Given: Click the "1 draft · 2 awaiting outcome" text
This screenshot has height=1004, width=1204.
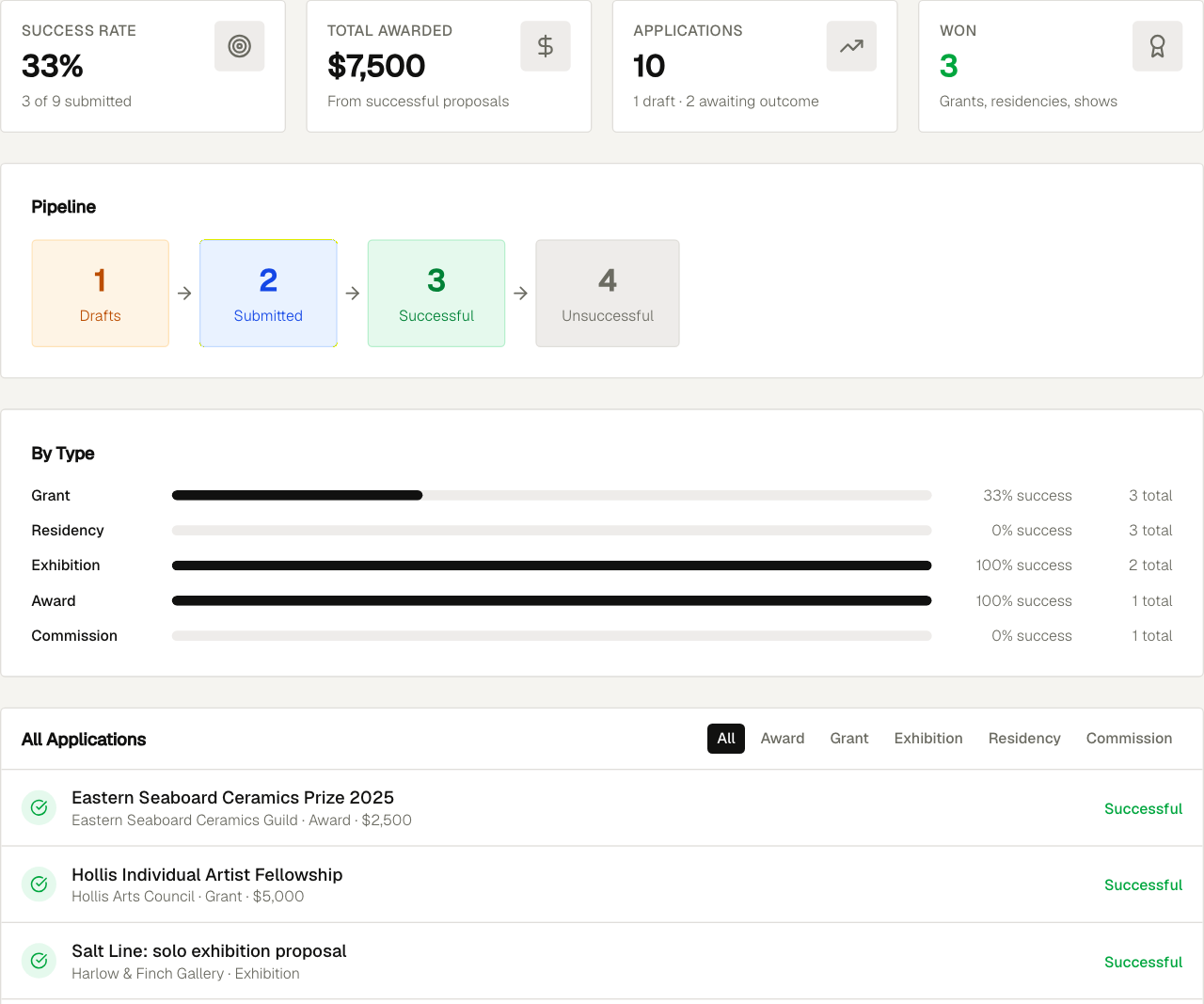Looking at the screenshot, I should tap(726, 102).
